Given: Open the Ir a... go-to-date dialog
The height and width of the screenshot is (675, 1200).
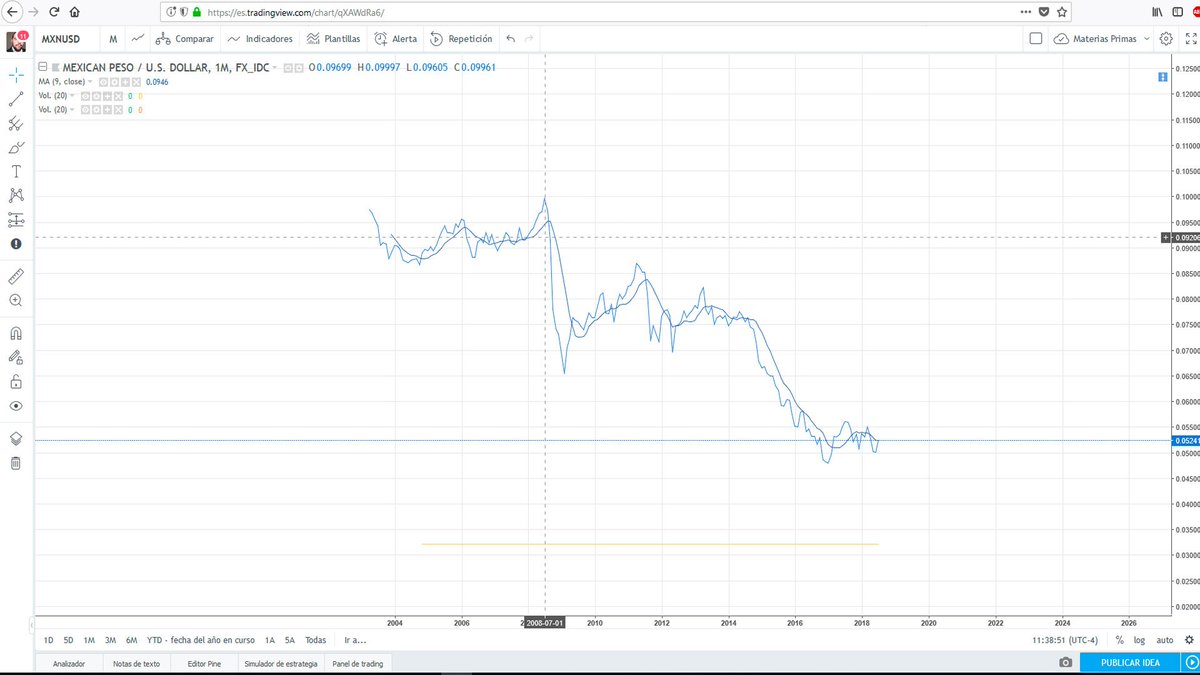Looking at the screenshot, I should 355,640.
